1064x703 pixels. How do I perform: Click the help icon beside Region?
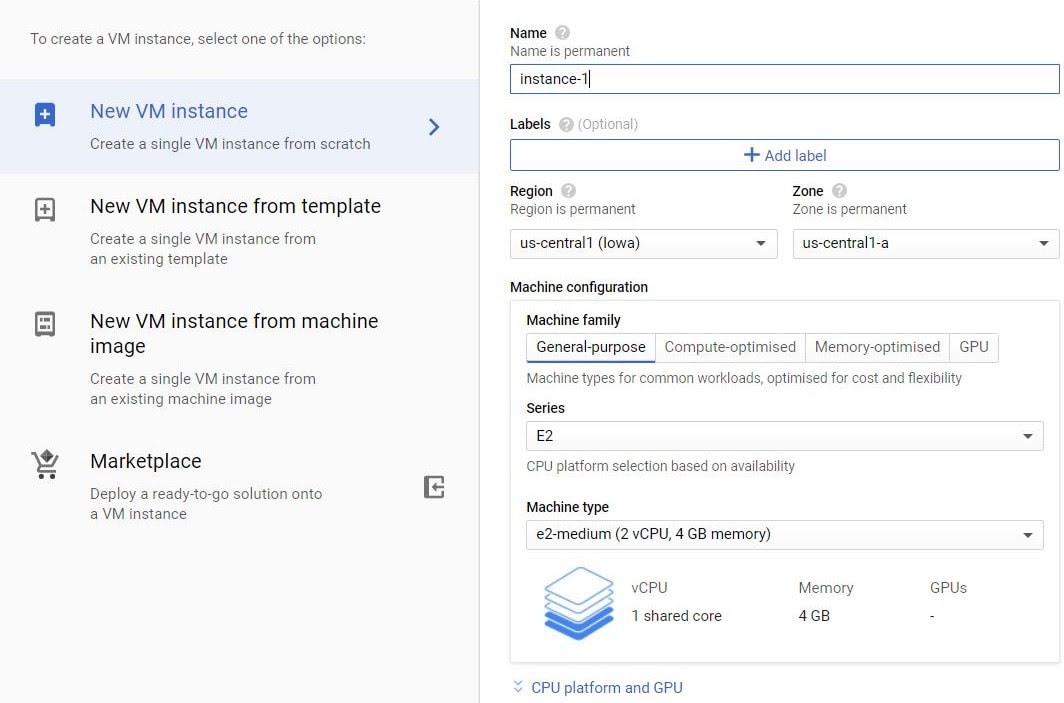tap(569, 190)
